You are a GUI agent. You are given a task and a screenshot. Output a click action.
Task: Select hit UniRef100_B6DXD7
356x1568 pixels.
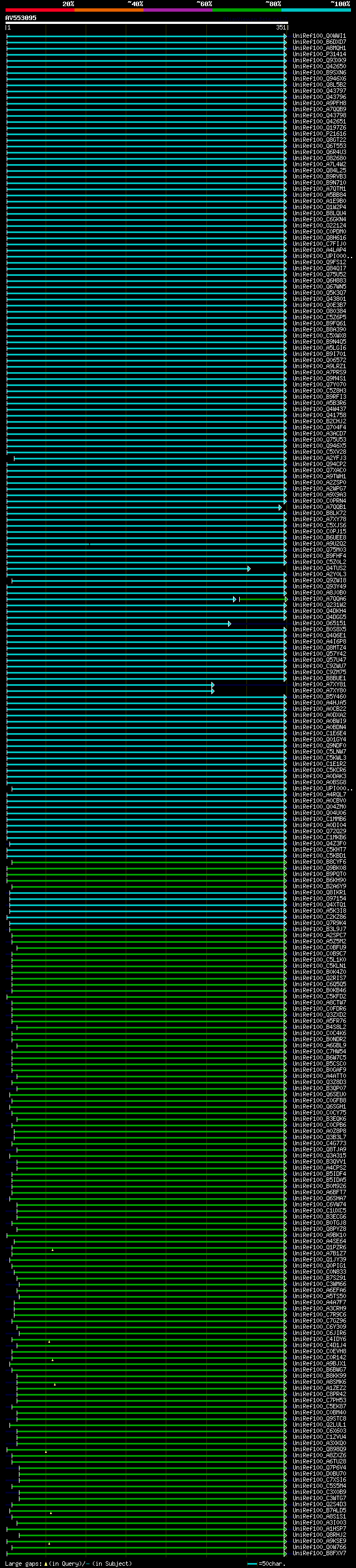(x=319, y=42)
